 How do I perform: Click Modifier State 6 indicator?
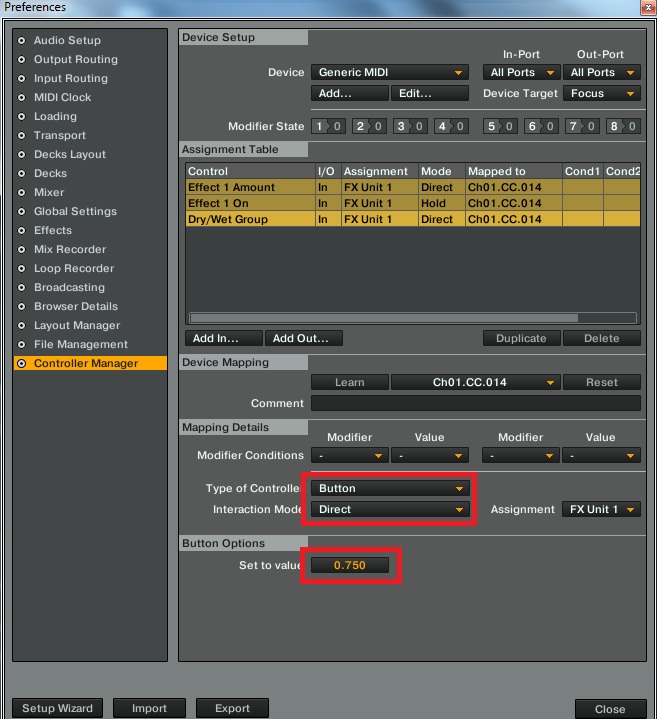pyautogui.click(x=541, y=126)
